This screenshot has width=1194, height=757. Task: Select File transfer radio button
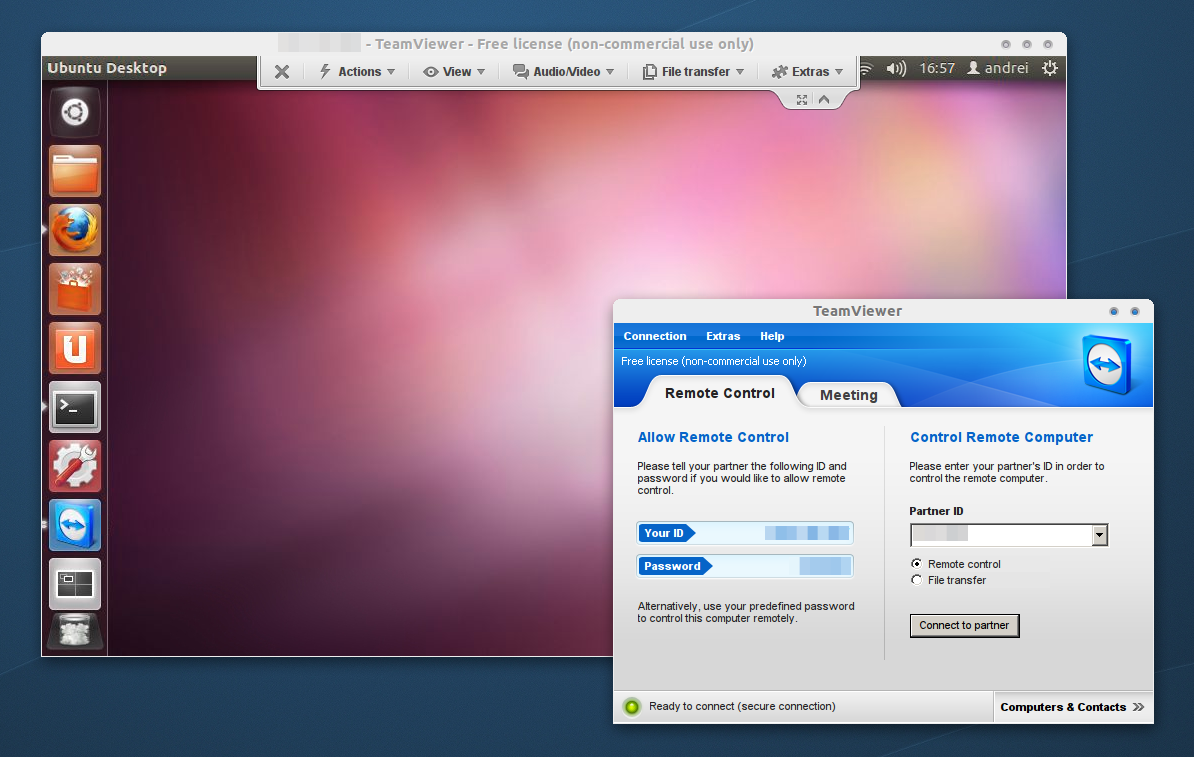click(x=916, y=580)
